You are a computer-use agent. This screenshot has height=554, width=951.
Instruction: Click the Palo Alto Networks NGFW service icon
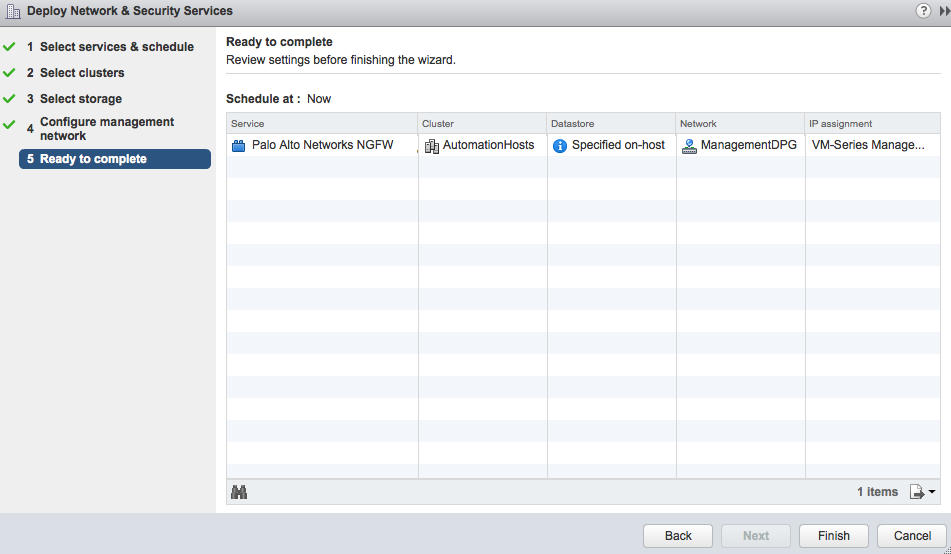[238, 146]
